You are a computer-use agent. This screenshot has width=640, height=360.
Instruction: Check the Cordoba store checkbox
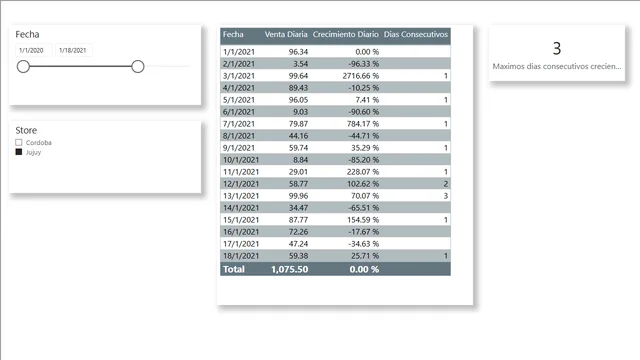19,142
